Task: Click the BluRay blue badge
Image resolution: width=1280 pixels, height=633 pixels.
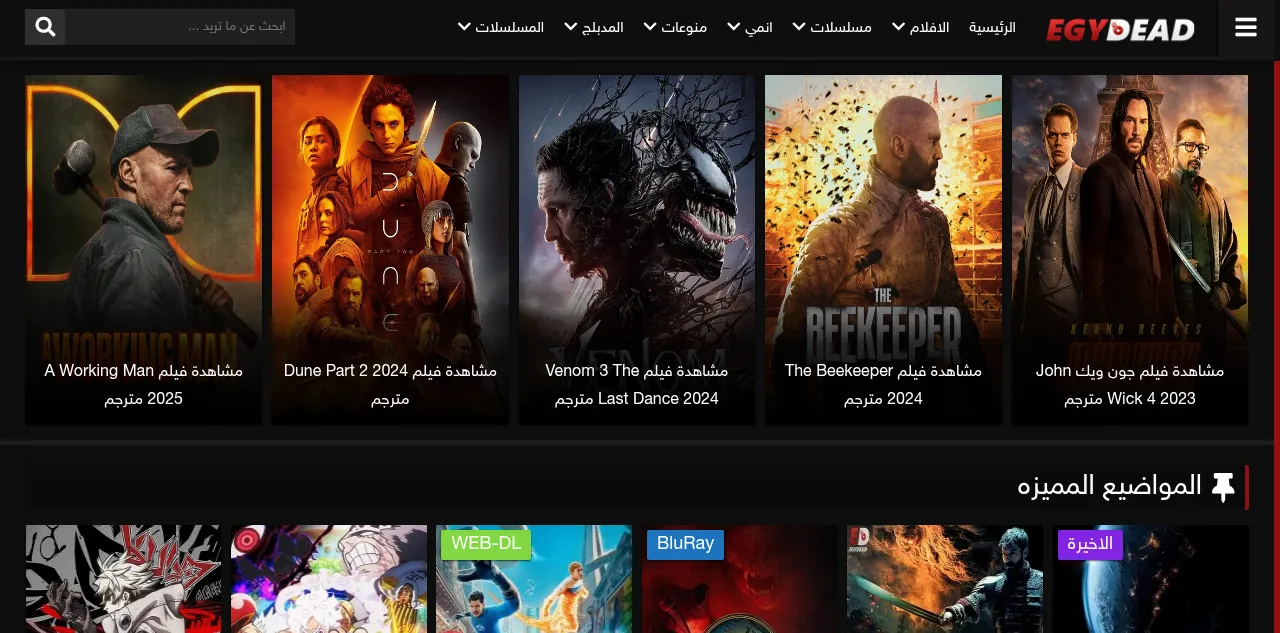Action: [x=685, y=544]
